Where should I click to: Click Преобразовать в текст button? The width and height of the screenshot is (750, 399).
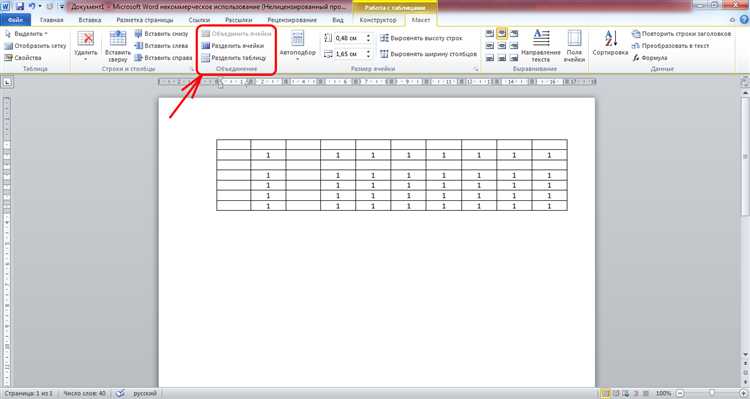(671, 46)
